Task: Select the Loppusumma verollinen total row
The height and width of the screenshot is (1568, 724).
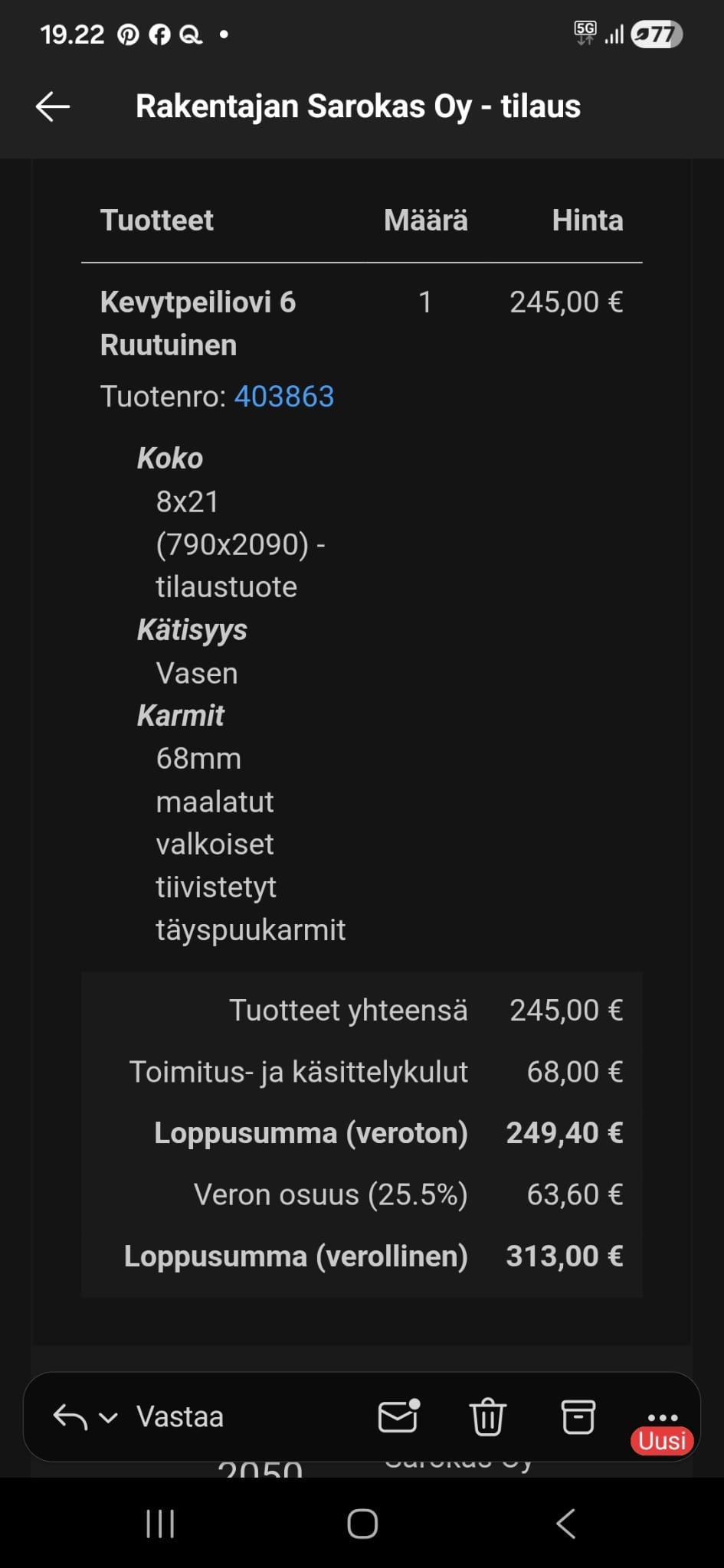Action: pyautogui.click(x=374, y=1256)
